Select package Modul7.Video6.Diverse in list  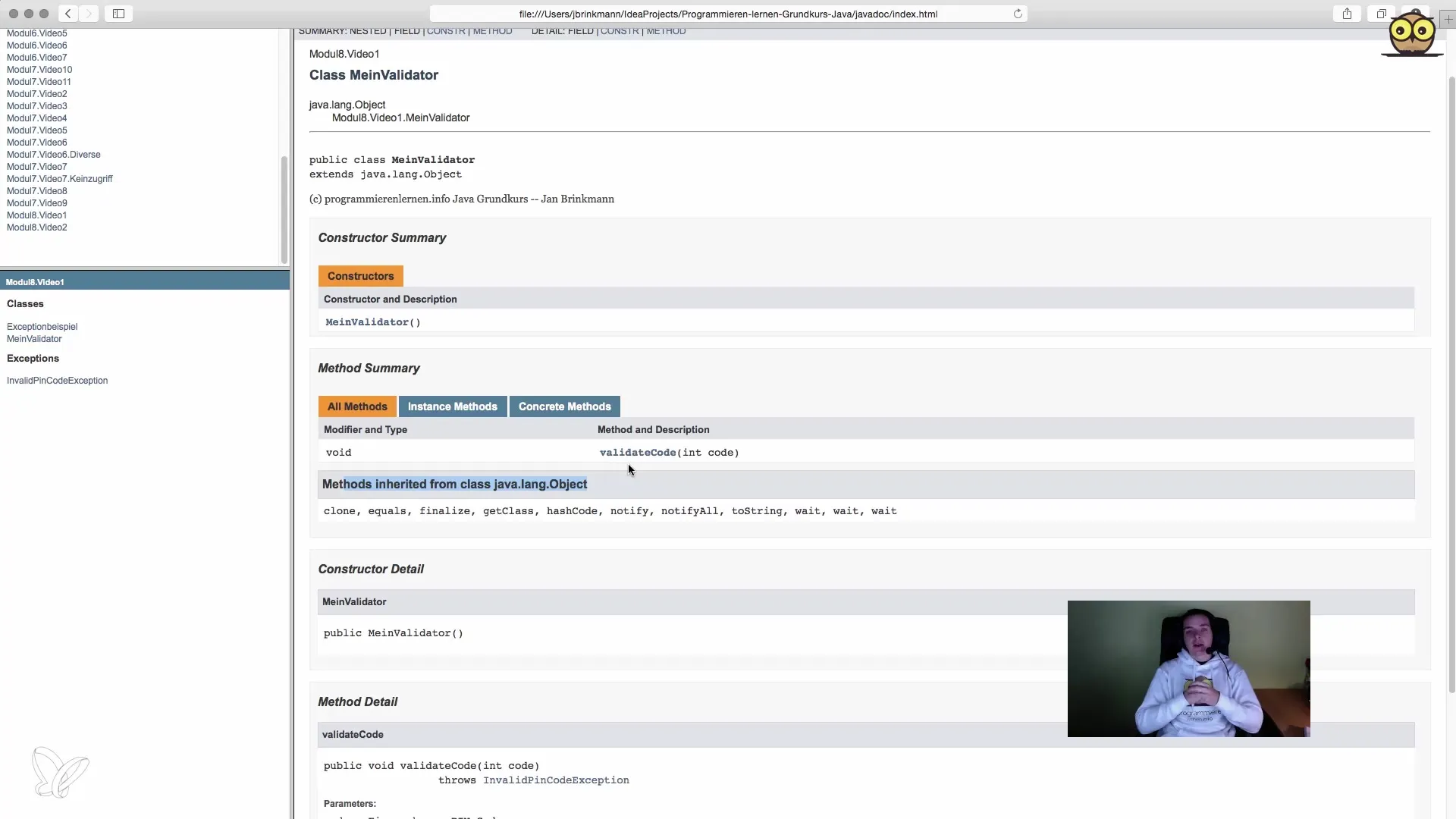coord(53,155)
